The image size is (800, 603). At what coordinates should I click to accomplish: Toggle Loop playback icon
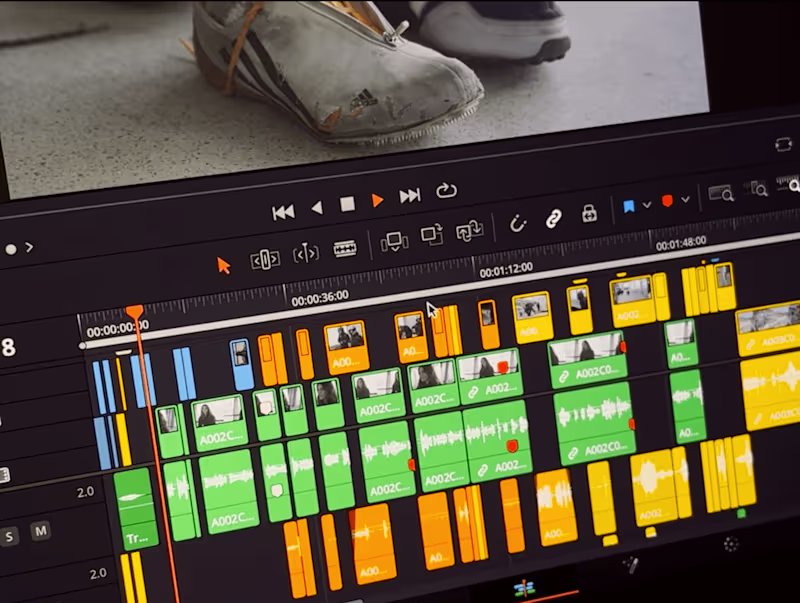446,191
